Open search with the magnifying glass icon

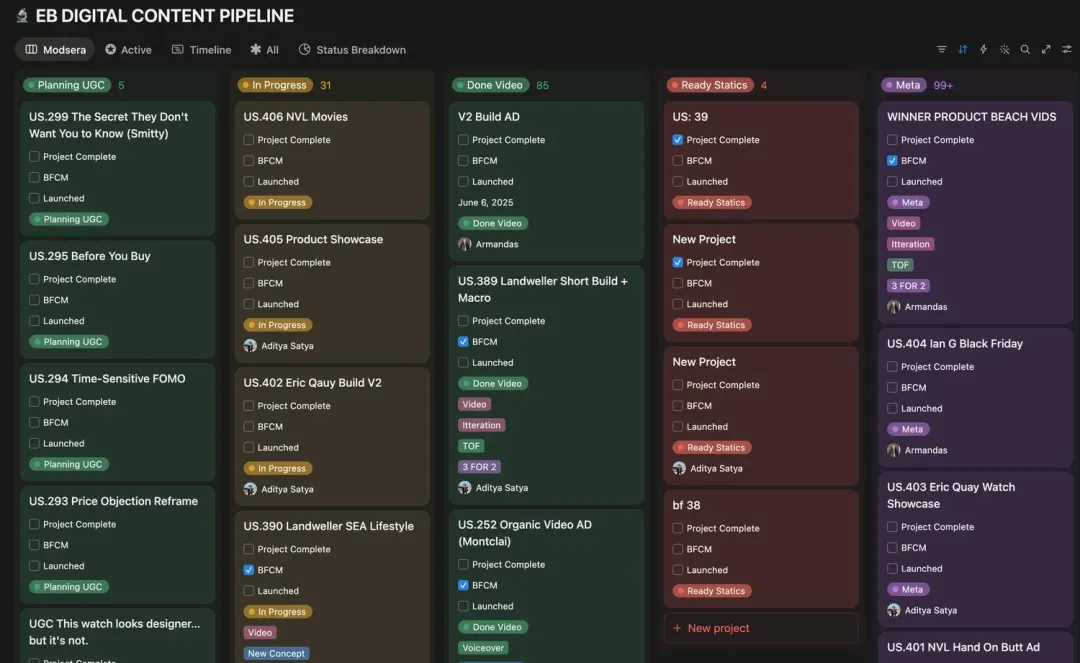pyautogui.click(x=1025, y=50)
